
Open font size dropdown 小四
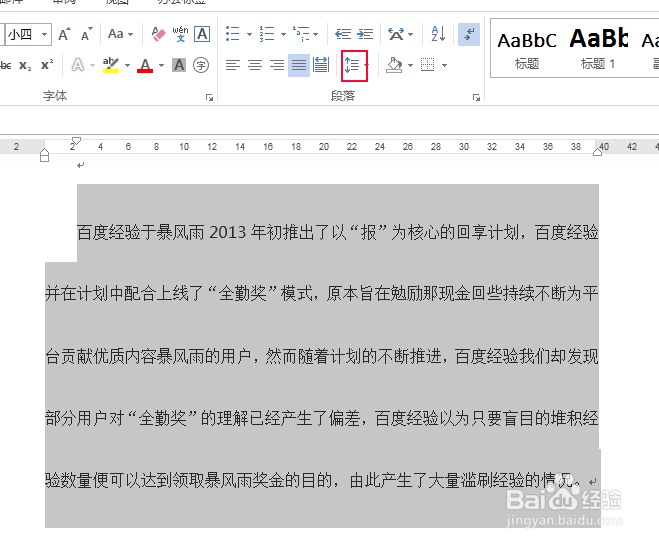click(x=44, y=34)
